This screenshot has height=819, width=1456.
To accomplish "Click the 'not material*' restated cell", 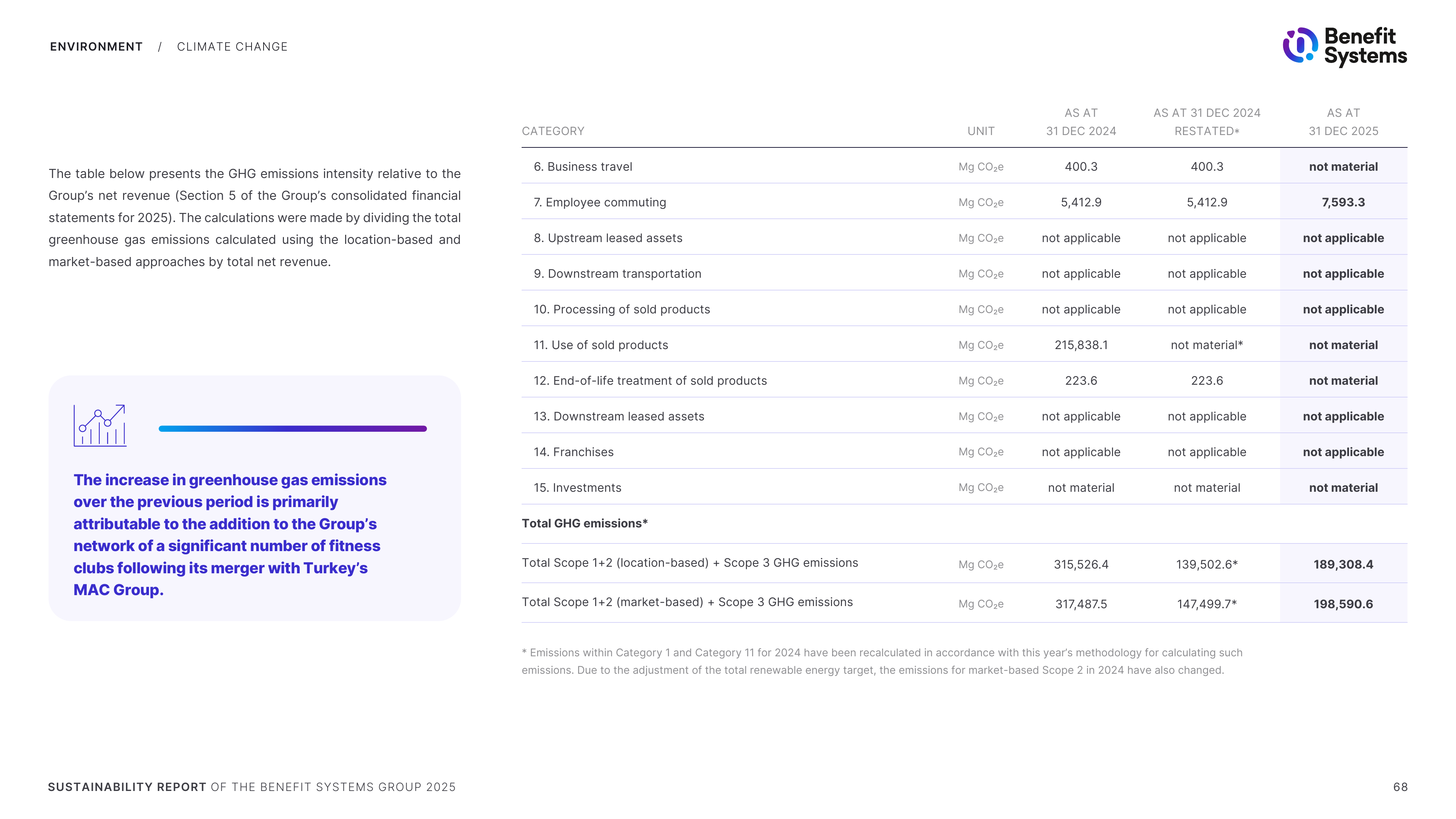I will tap(1207, 345).
